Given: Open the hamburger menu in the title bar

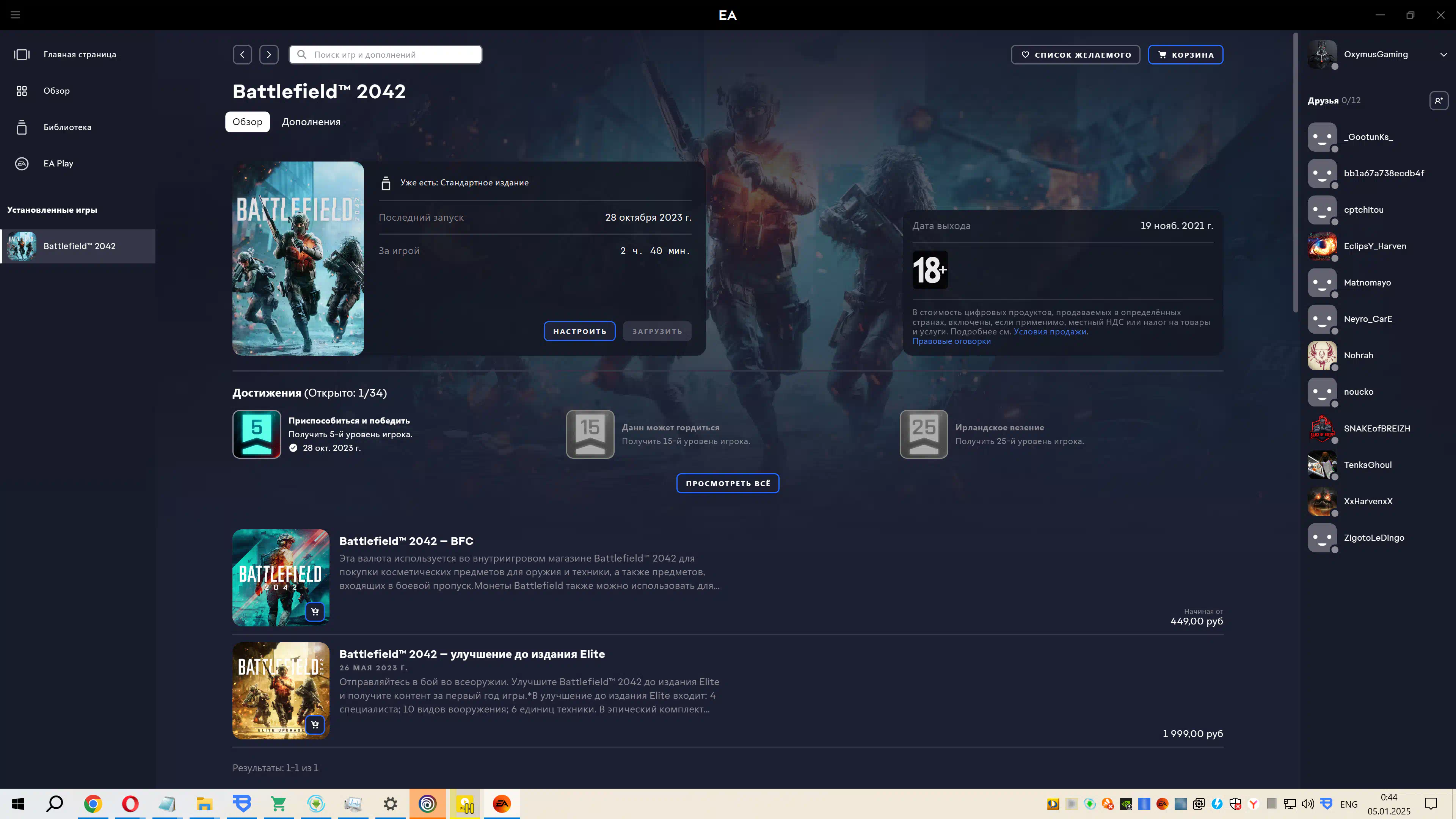Looking at the screenshot, I should (15, 15).
